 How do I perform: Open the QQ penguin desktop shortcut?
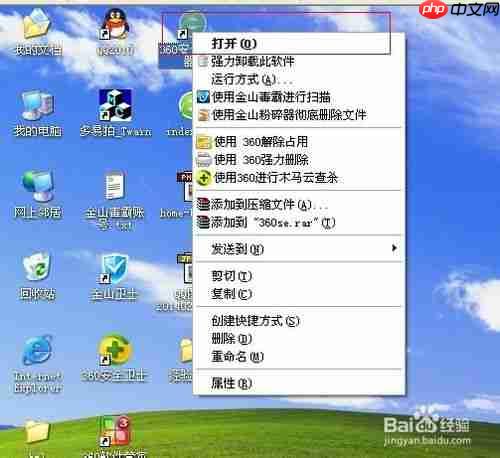[x=115, y=24]
